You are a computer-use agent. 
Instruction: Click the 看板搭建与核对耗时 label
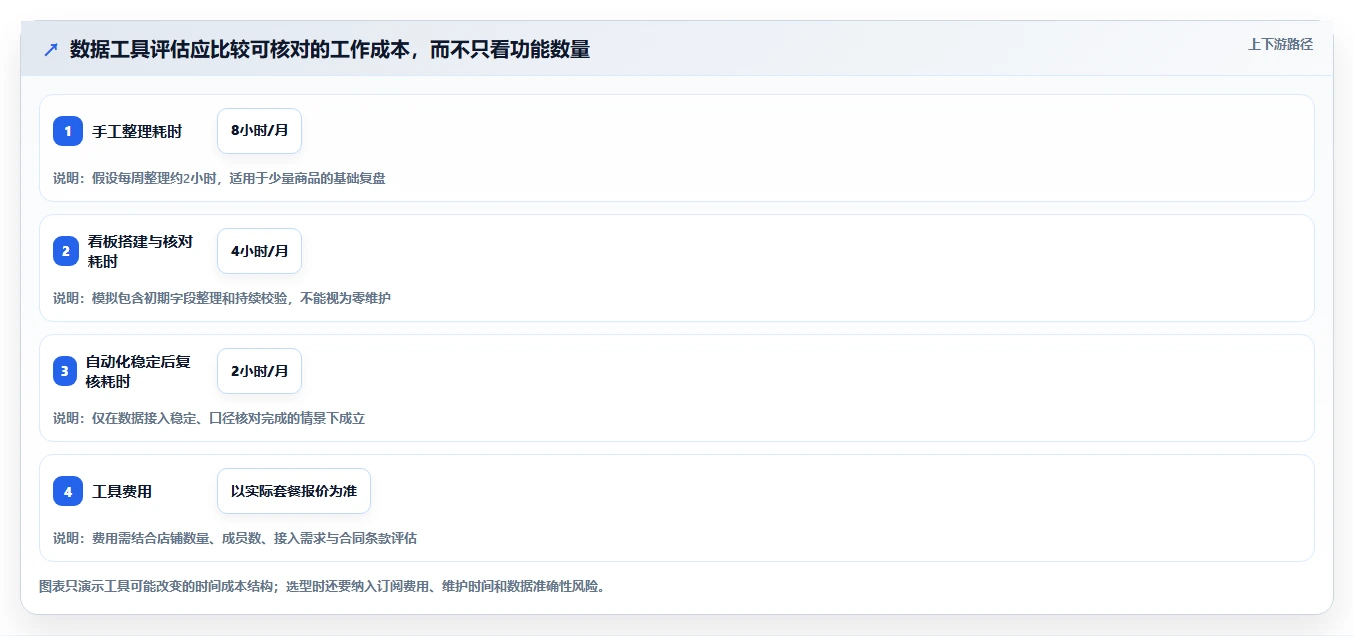tap(139, 251)
